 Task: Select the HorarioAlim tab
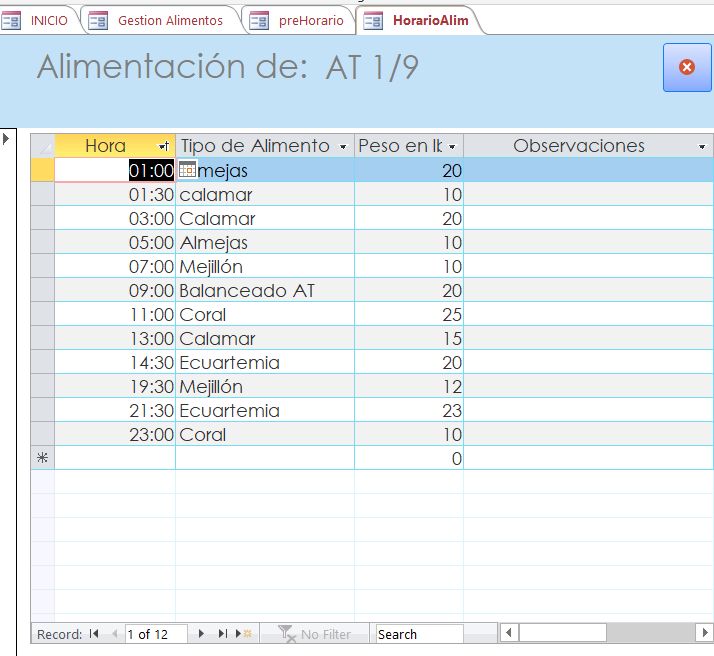click(x=419, y=20)
